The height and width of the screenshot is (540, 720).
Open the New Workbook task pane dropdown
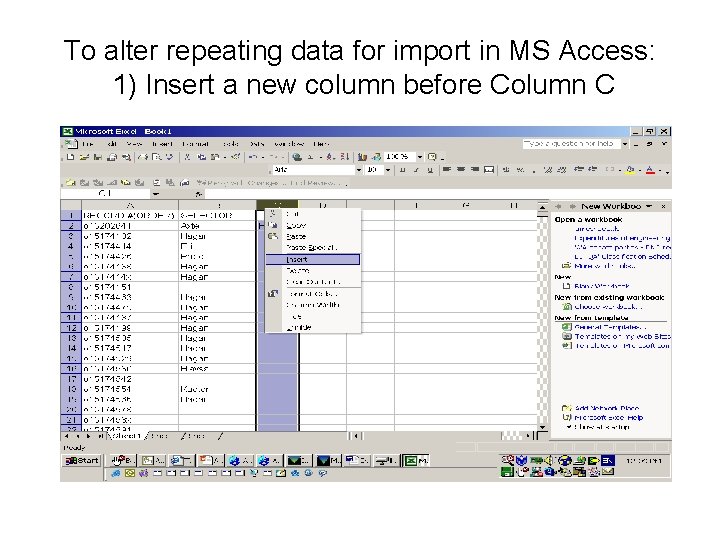[x=649, y=206]
